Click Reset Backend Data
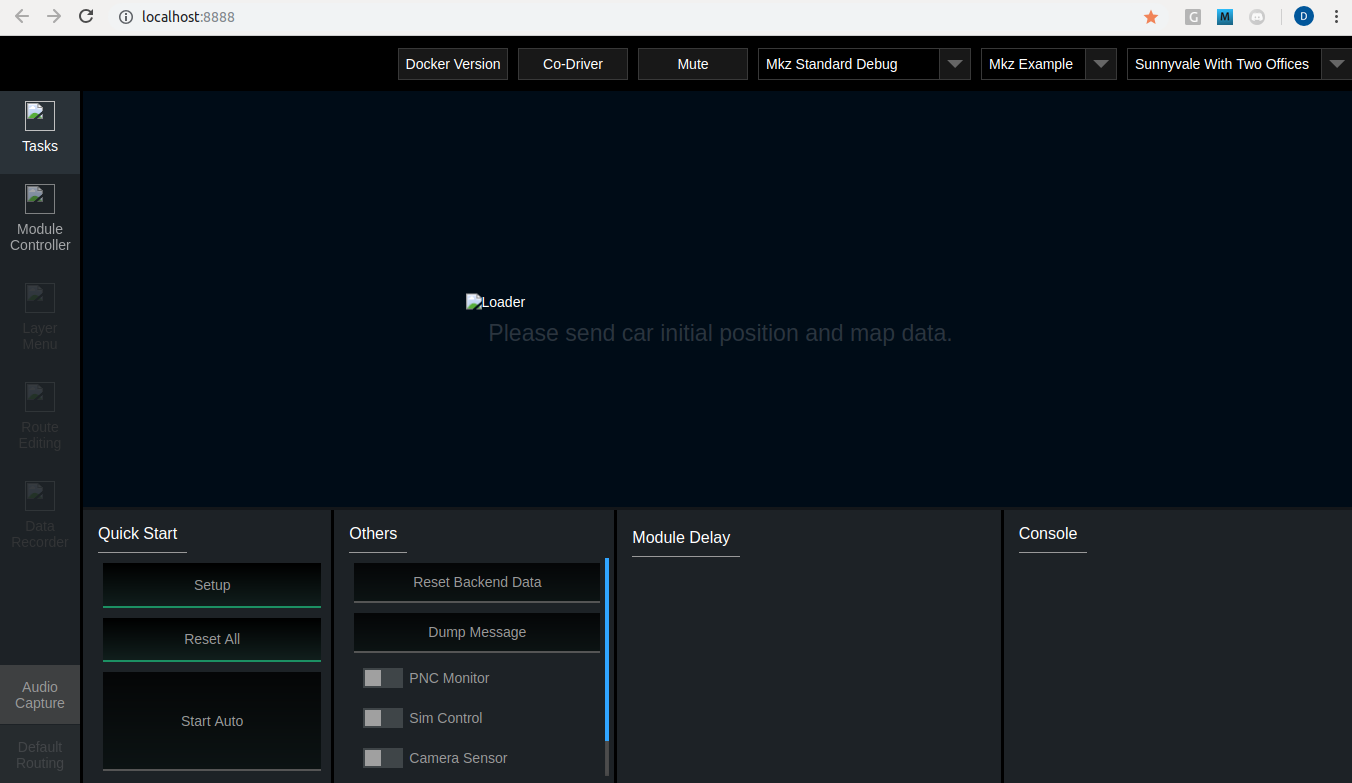1352x783 pixels. point(477,582)
